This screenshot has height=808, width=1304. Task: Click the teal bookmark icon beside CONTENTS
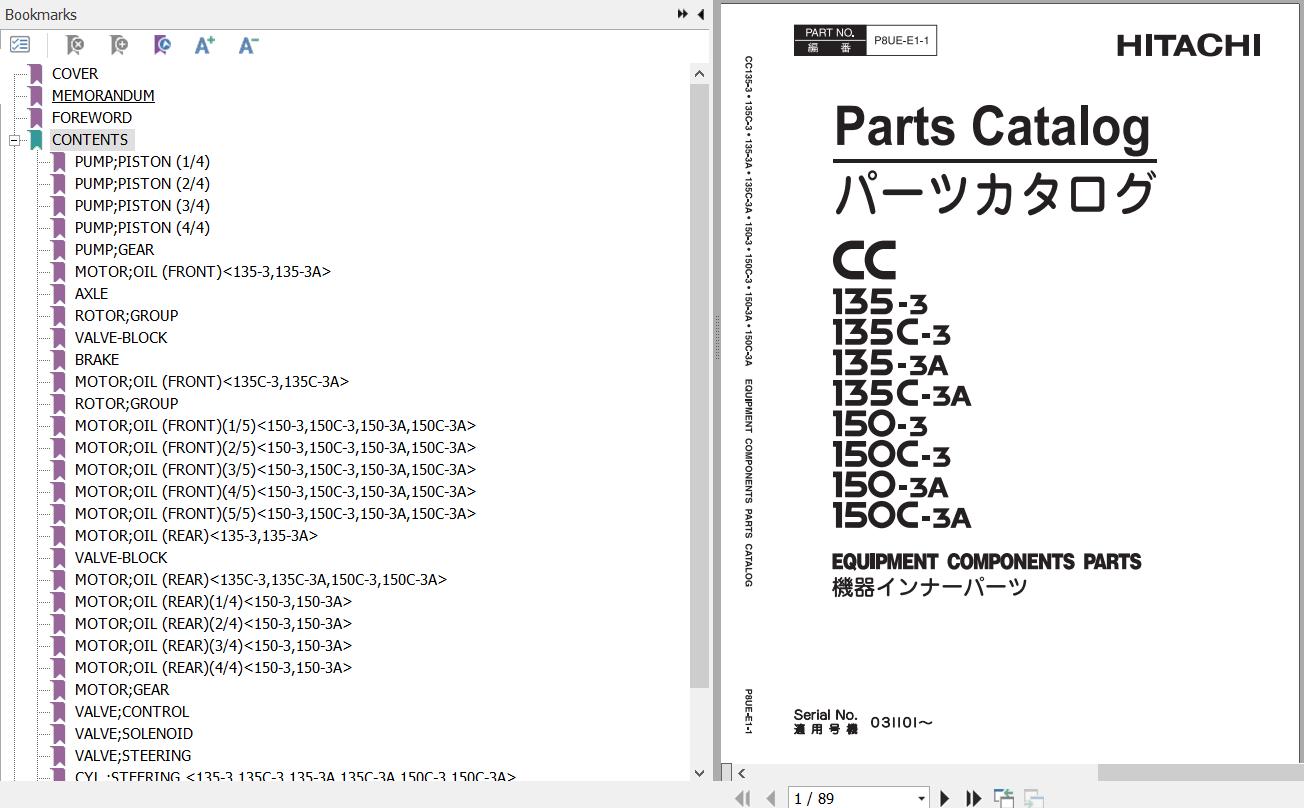coord(36,139)
